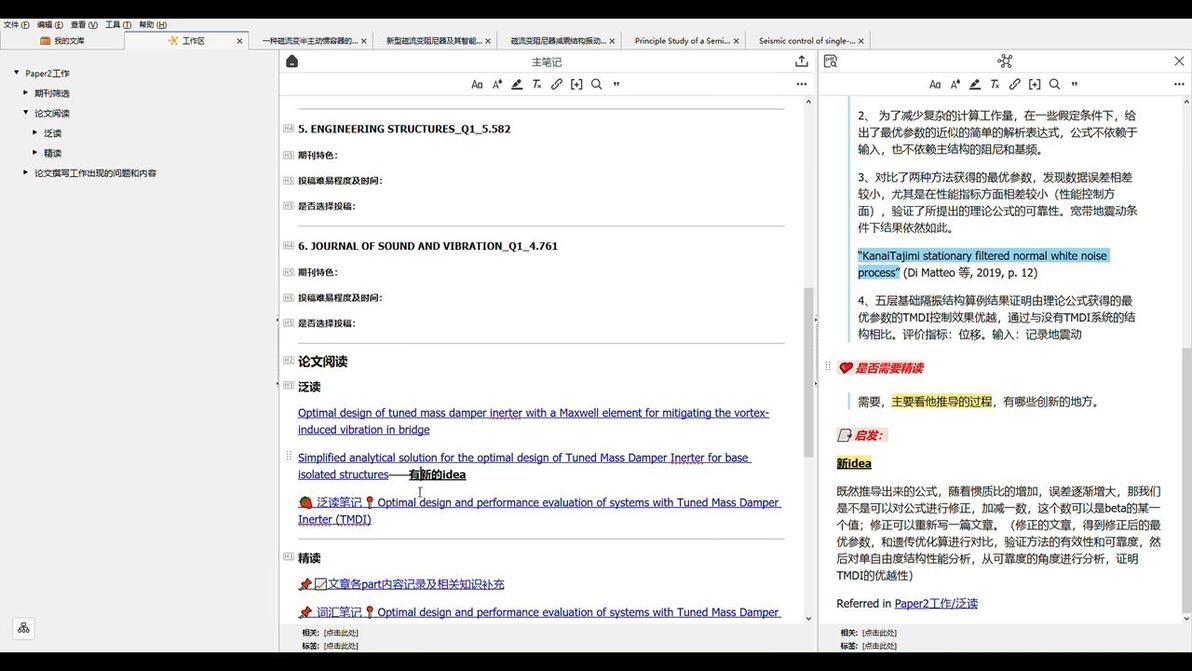Open the 泛读笔记 Optimal design and performance link

tap(539, 511)
